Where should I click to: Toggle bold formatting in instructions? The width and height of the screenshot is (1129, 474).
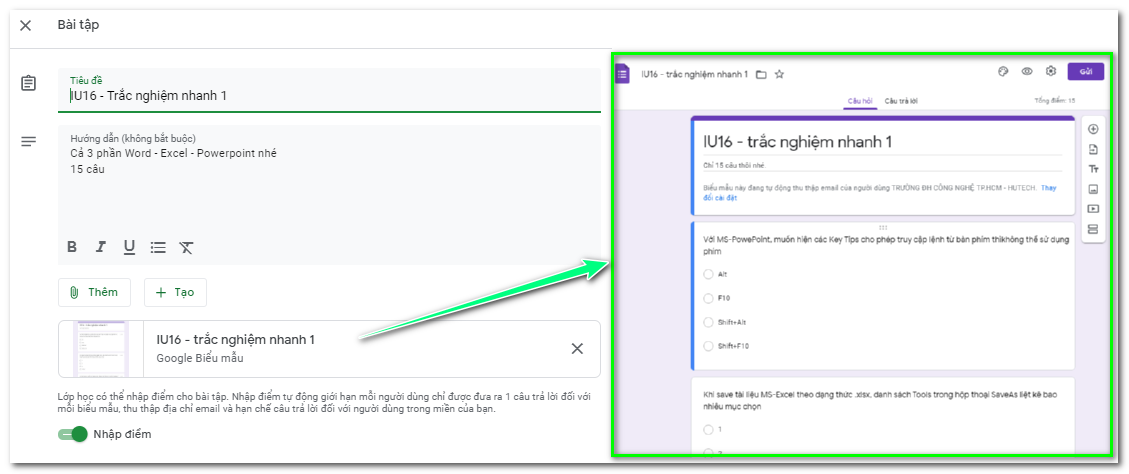pos(72,248)
